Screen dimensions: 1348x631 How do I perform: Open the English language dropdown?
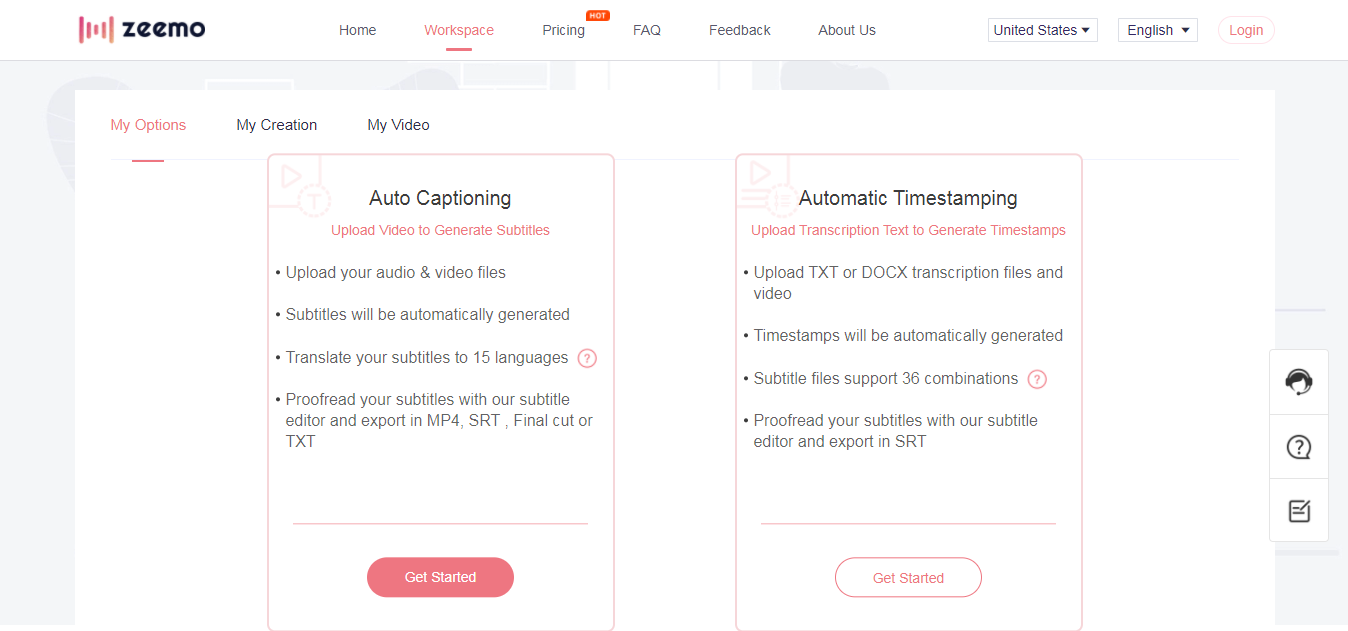click(1157, 29)
